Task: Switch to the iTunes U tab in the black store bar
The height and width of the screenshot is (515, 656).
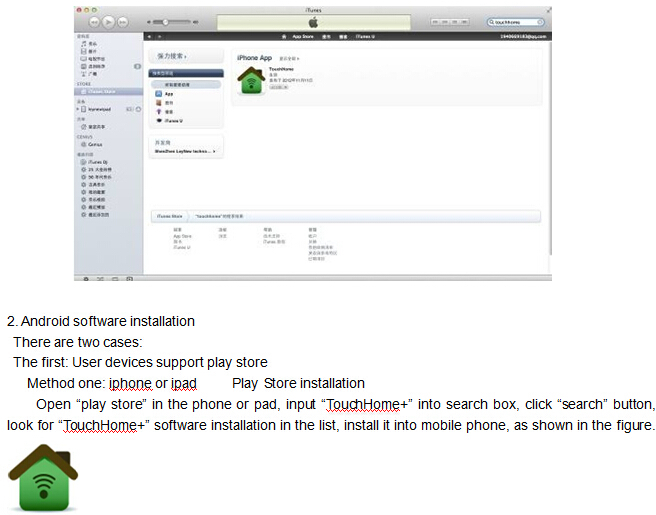Action: coord(365,37)
